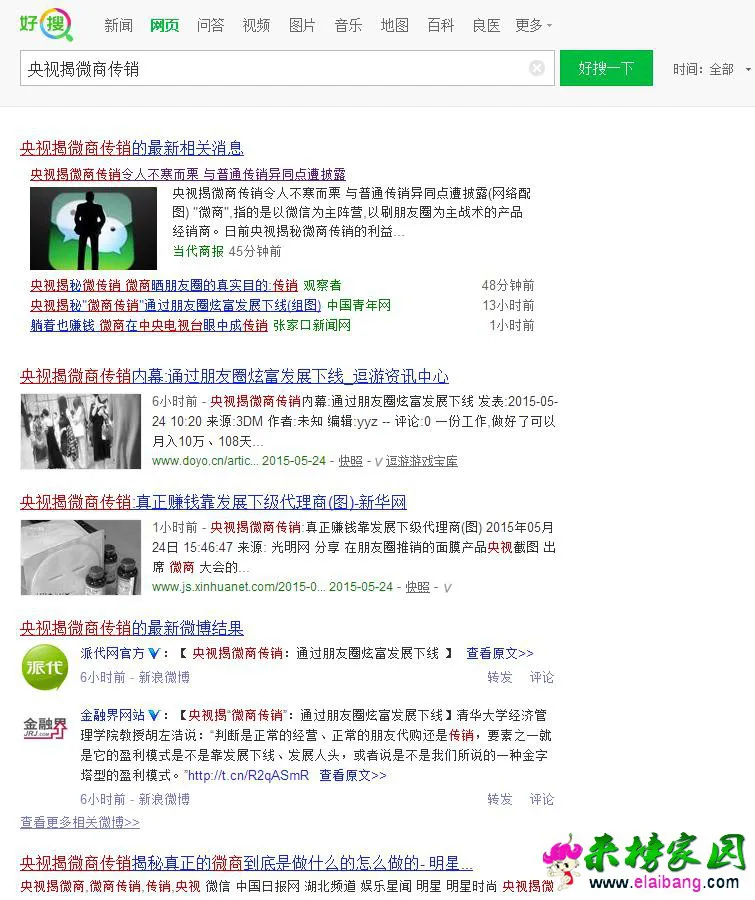Open the 时间: 全部 time filter dropdown

(x=711, y=69)
